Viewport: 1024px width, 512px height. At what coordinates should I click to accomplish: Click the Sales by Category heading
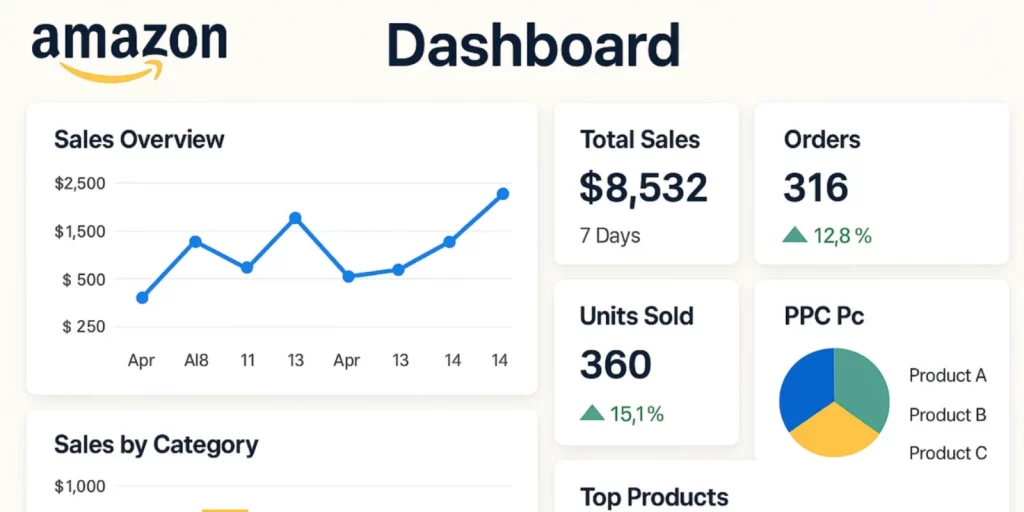click(156, 445)
